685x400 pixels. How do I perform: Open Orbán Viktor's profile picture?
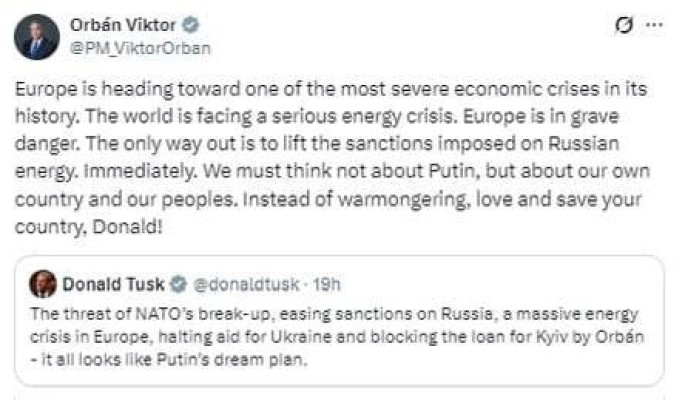(36, 37)
